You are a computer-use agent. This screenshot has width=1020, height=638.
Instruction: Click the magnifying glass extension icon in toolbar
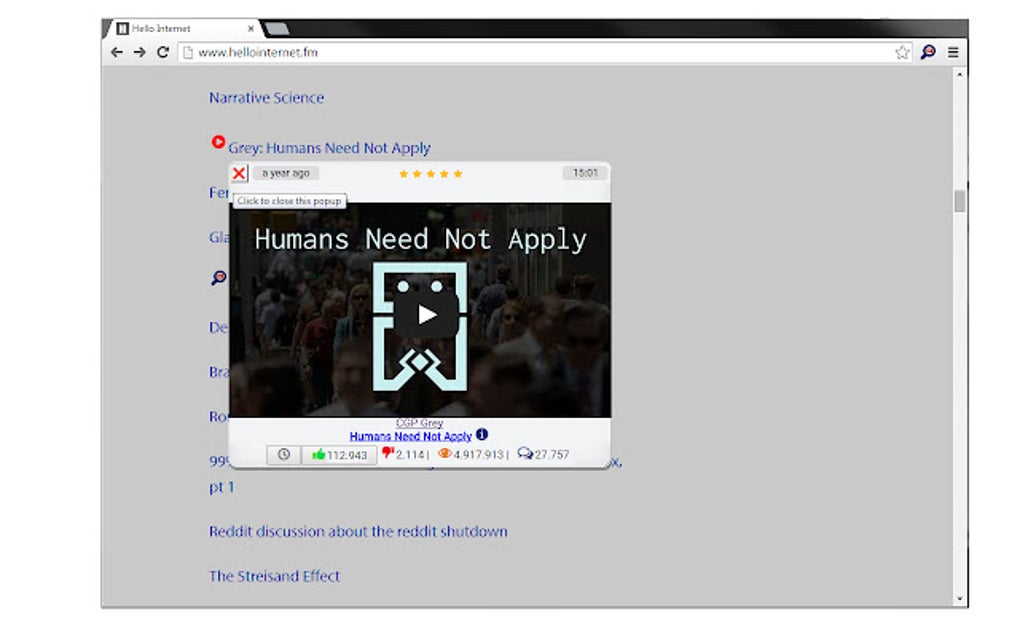(x=929, y=51)
